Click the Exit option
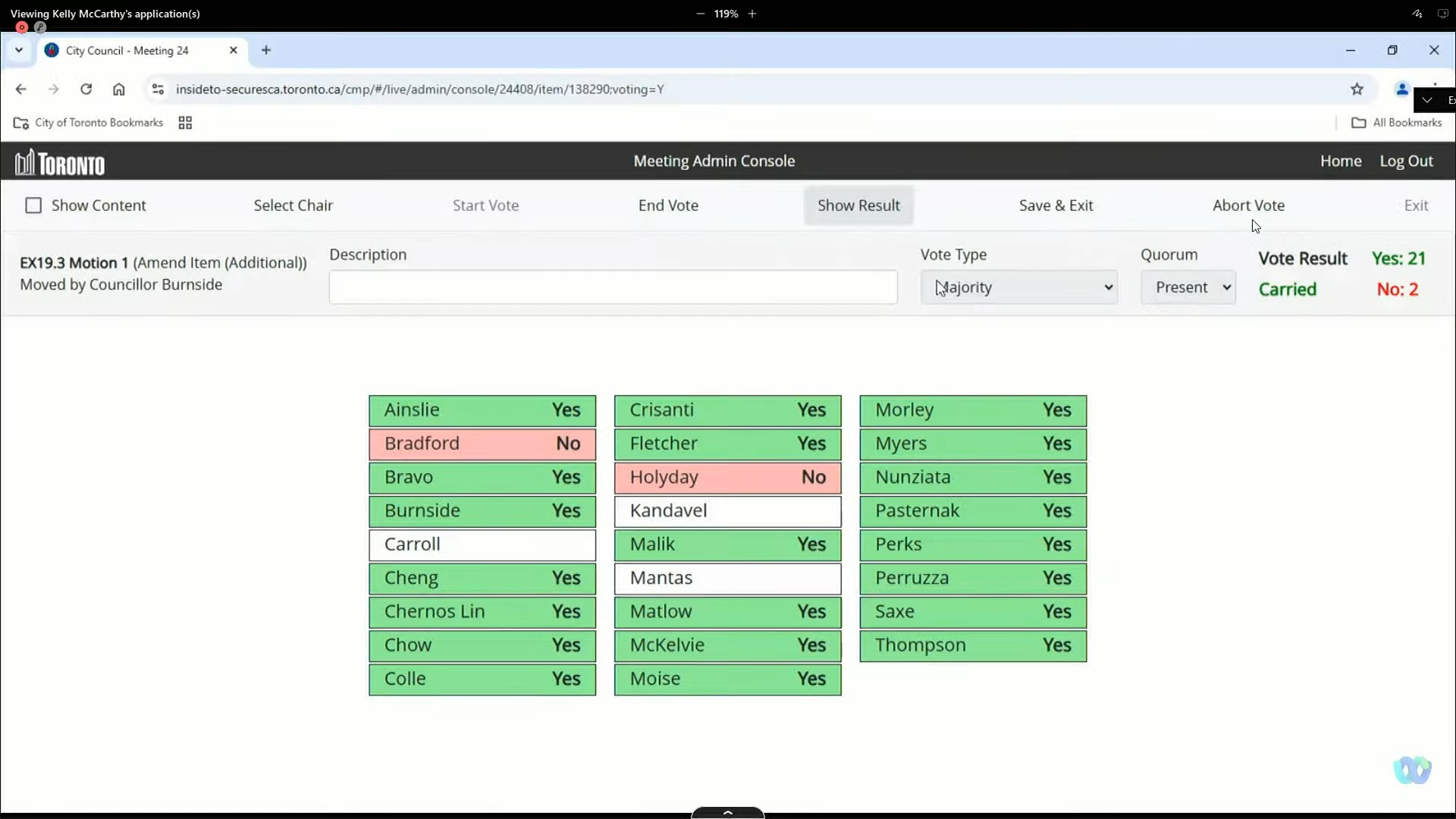Viewport: 1456px width, 819px height. pos(1416,206)
